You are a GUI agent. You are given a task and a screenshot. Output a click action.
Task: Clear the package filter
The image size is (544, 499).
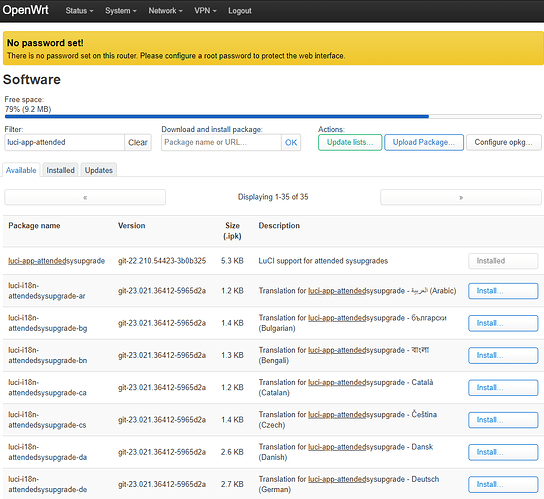coord(138,142)
